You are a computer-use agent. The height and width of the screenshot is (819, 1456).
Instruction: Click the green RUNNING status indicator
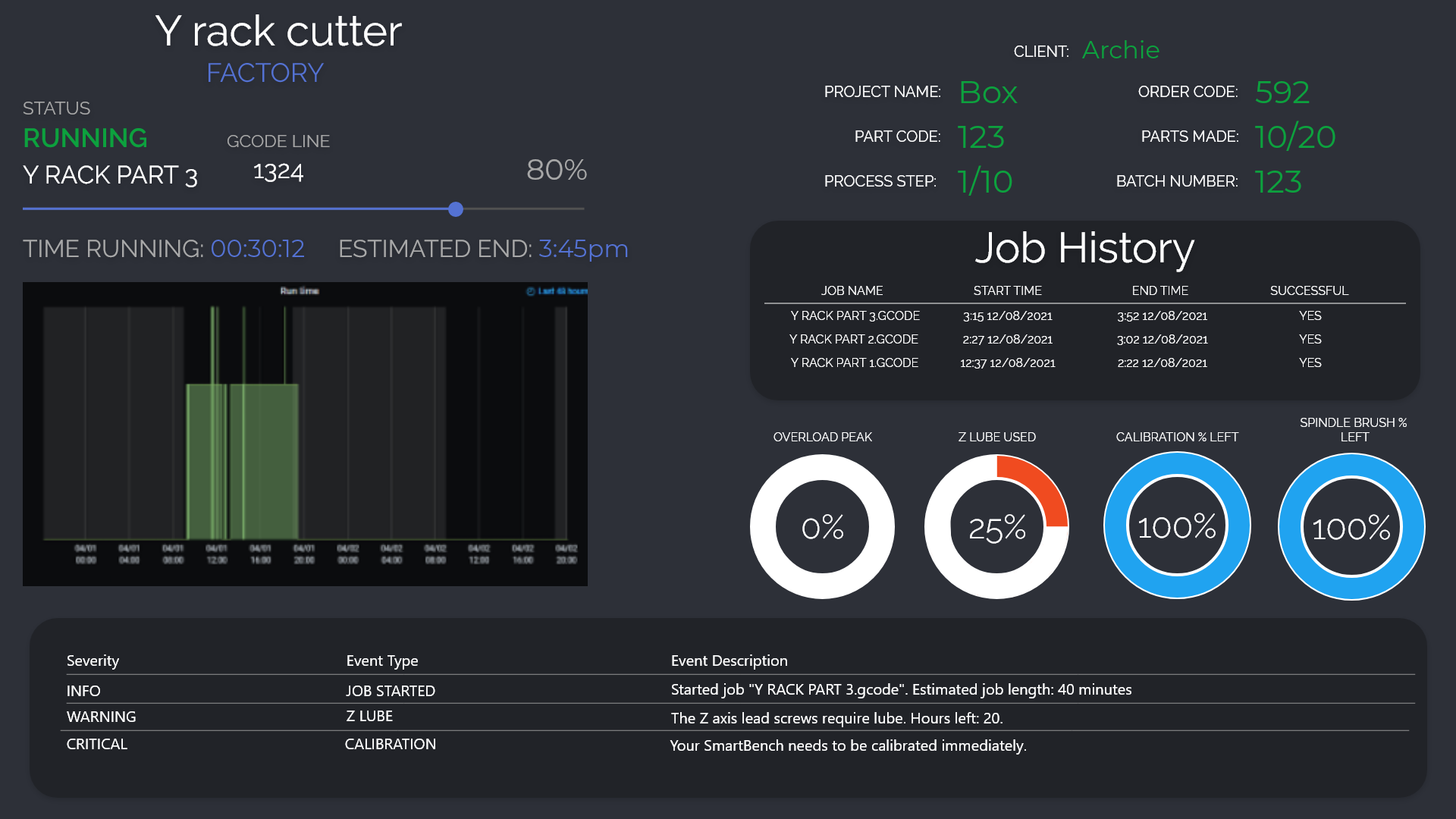(84, 138)
